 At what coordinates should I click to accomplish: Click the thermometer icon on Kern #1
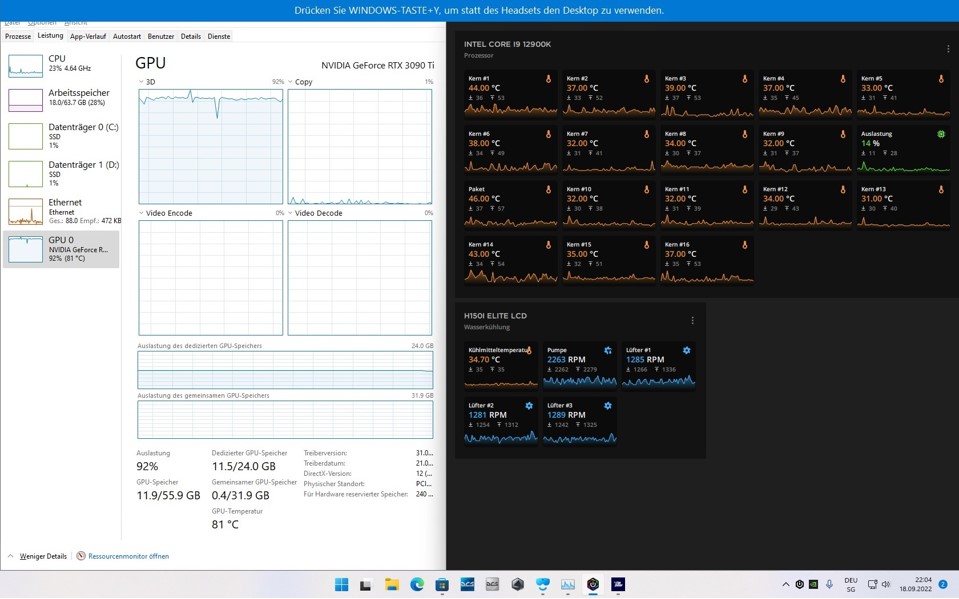pyautogui.click(x=548, y=79)
